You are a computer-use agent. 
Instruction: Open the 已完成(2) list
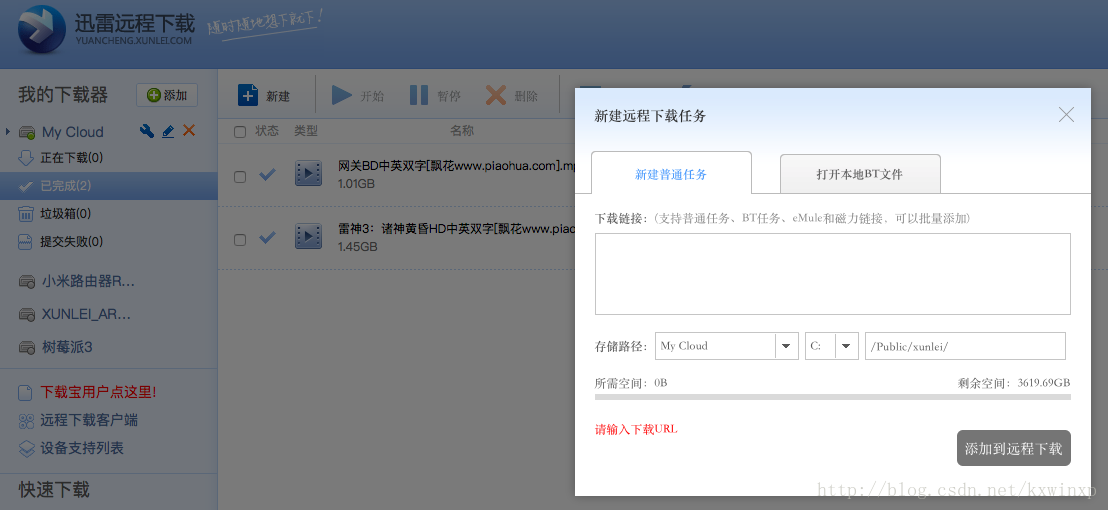click(109, 186)
